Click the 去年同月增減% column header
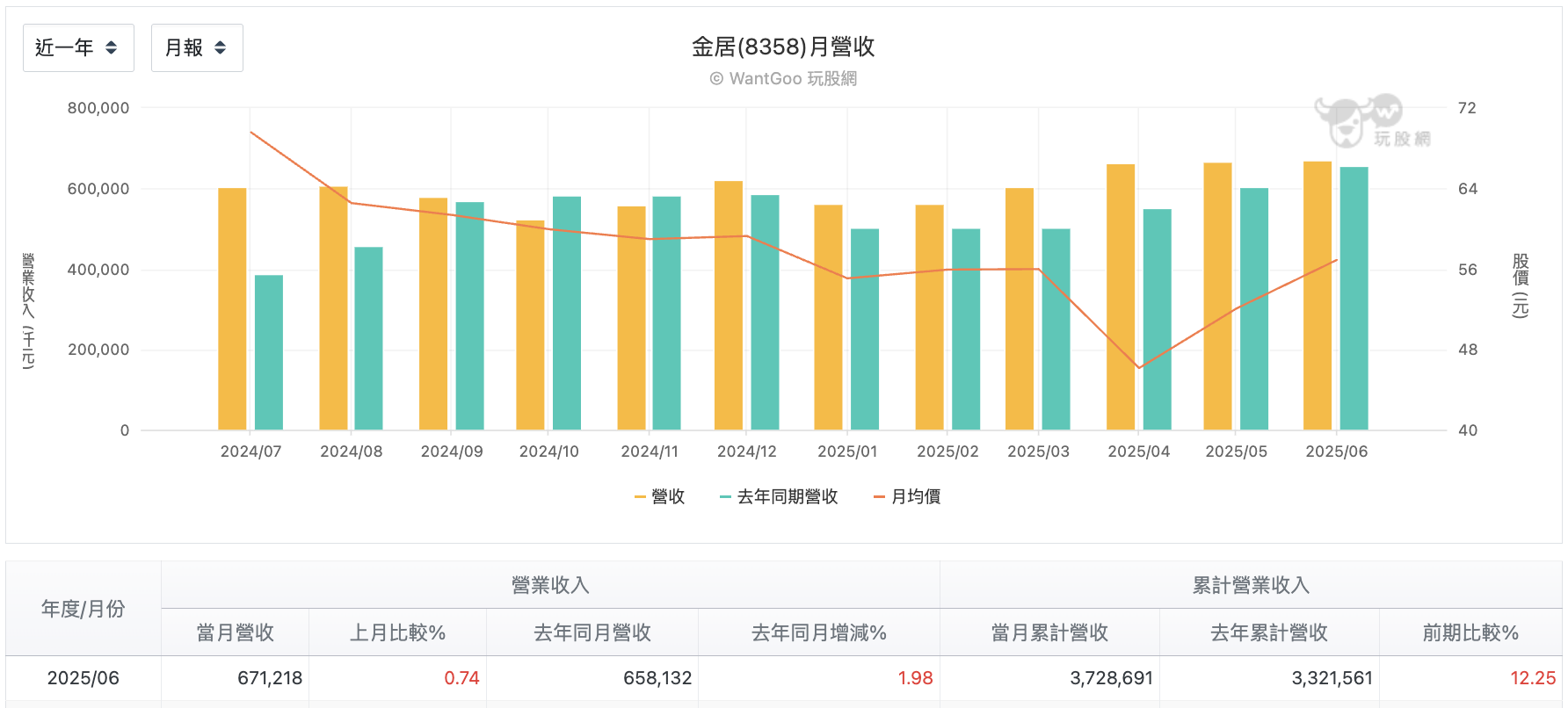1568x708 pixels. point(819,632)
